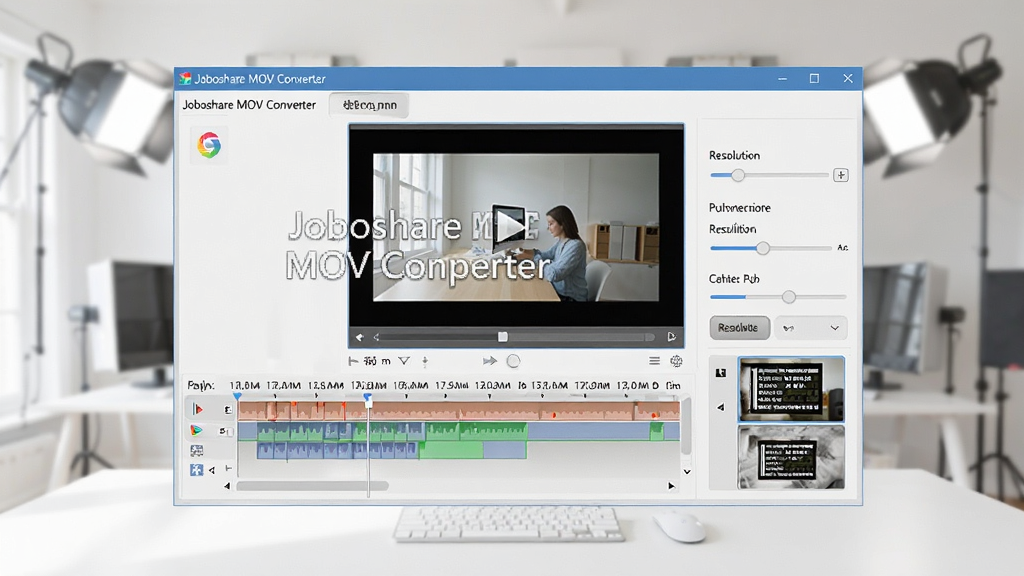Select the lower grayscale thumbnail in right panel
Viewport: 1024px width, 576px height.
tap(791, 457)
